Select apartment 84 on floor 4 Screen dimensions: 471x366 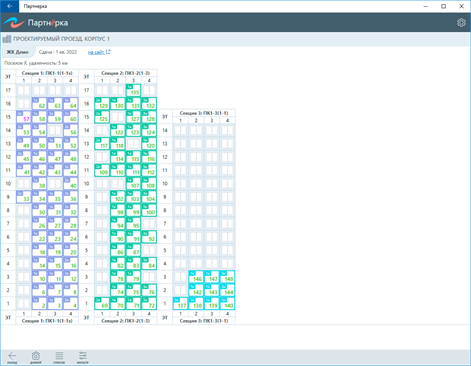click(x=149, y=264)
